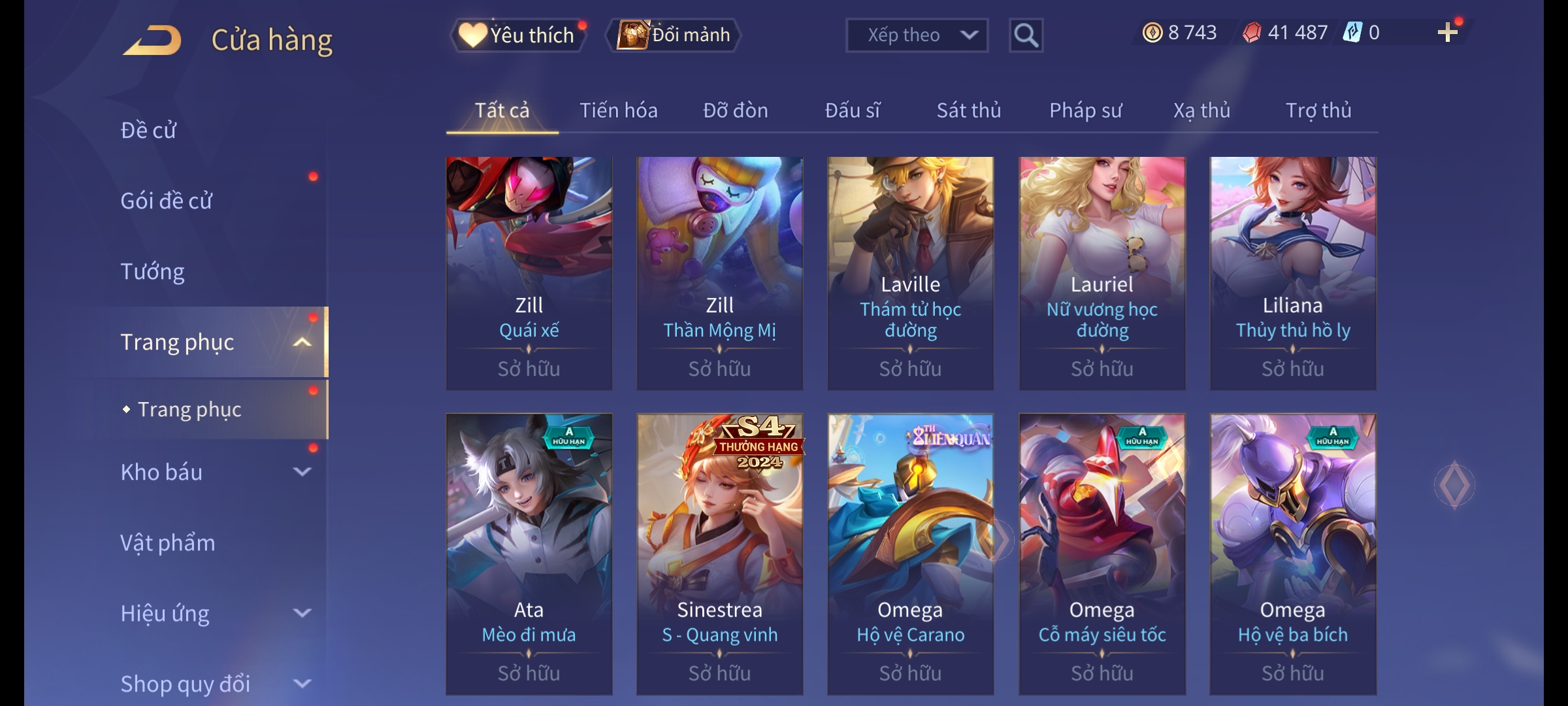Open Tướng in the sidebar
This screenshot has width=1568, height=706.
point(153,271)
